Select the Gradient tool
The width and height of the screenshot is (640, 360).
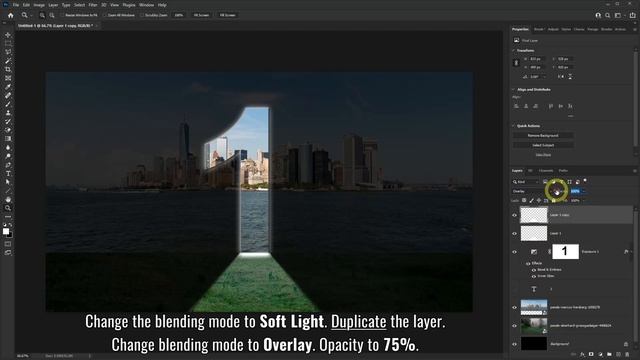pyautogui.click(x=8, y=139)
